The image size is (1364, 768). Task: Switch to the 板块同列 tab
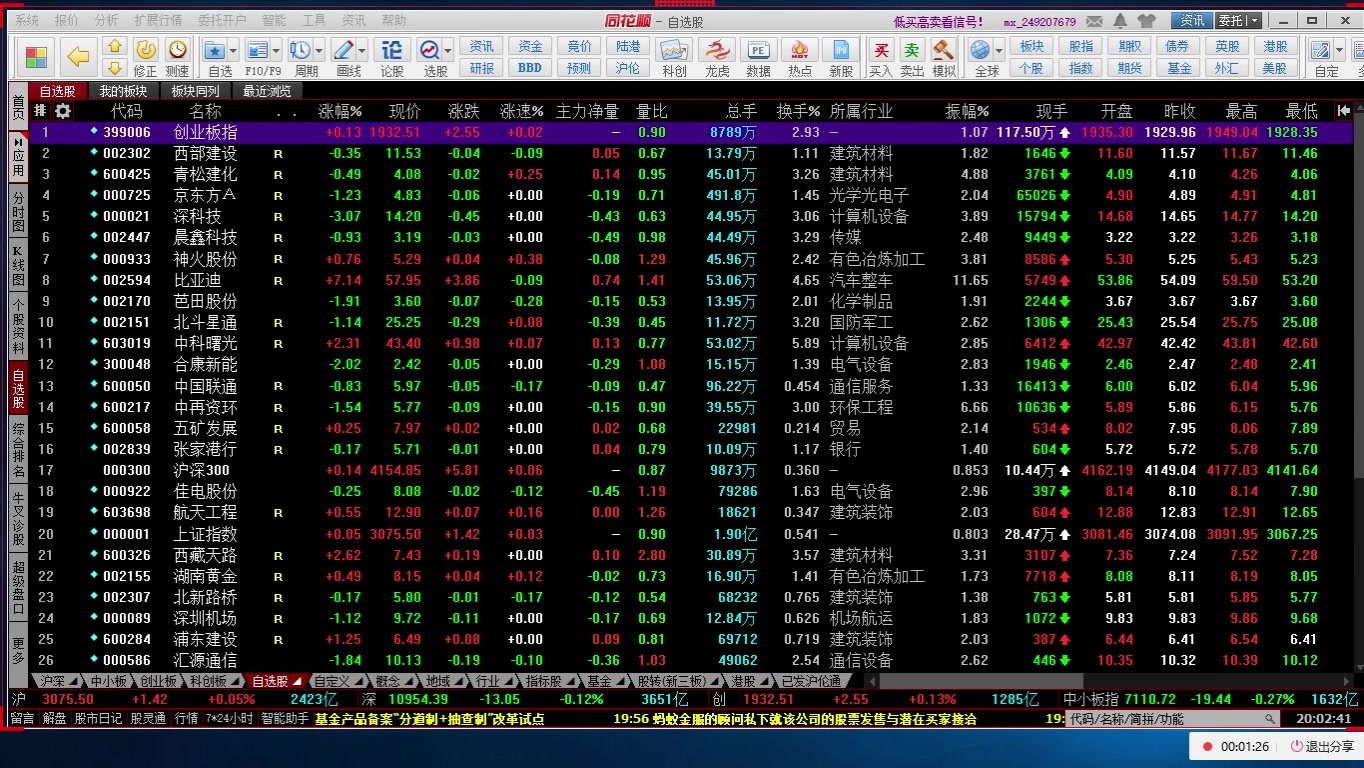pos(195,91)
